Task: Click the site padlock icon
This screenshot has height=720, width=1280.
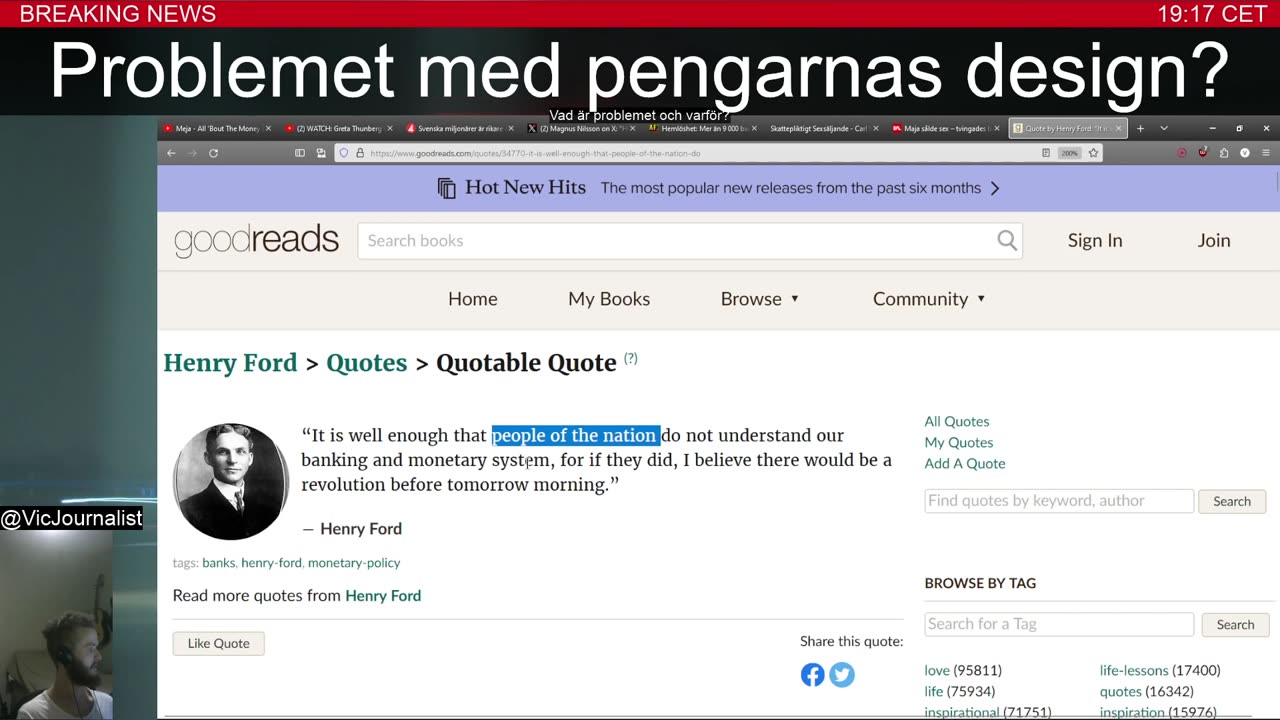Action: (360, 153)
